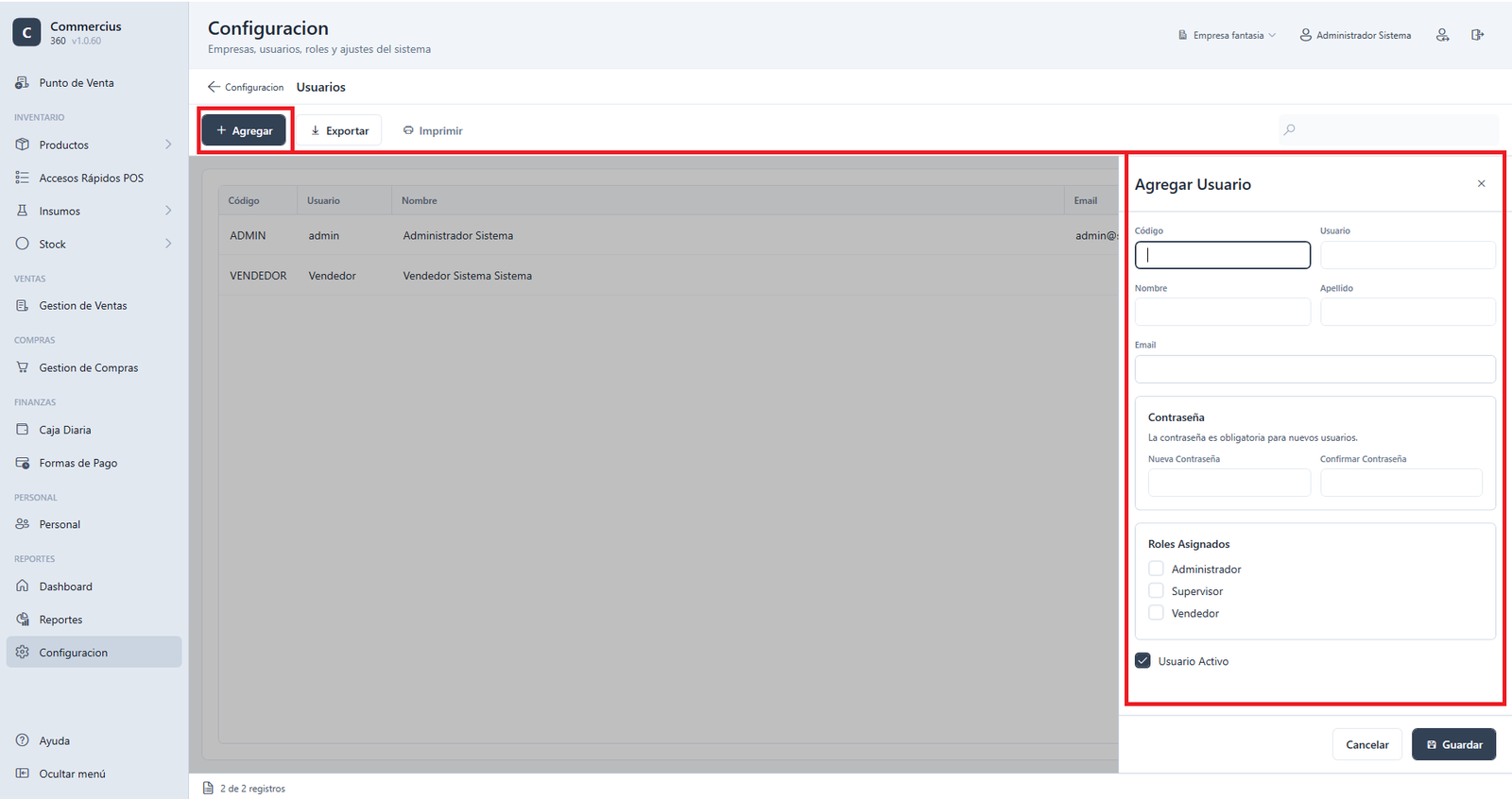The image size is (1512, 799).
Task: Click the search magnifier icon
Action: click(x=1290, y=129)
